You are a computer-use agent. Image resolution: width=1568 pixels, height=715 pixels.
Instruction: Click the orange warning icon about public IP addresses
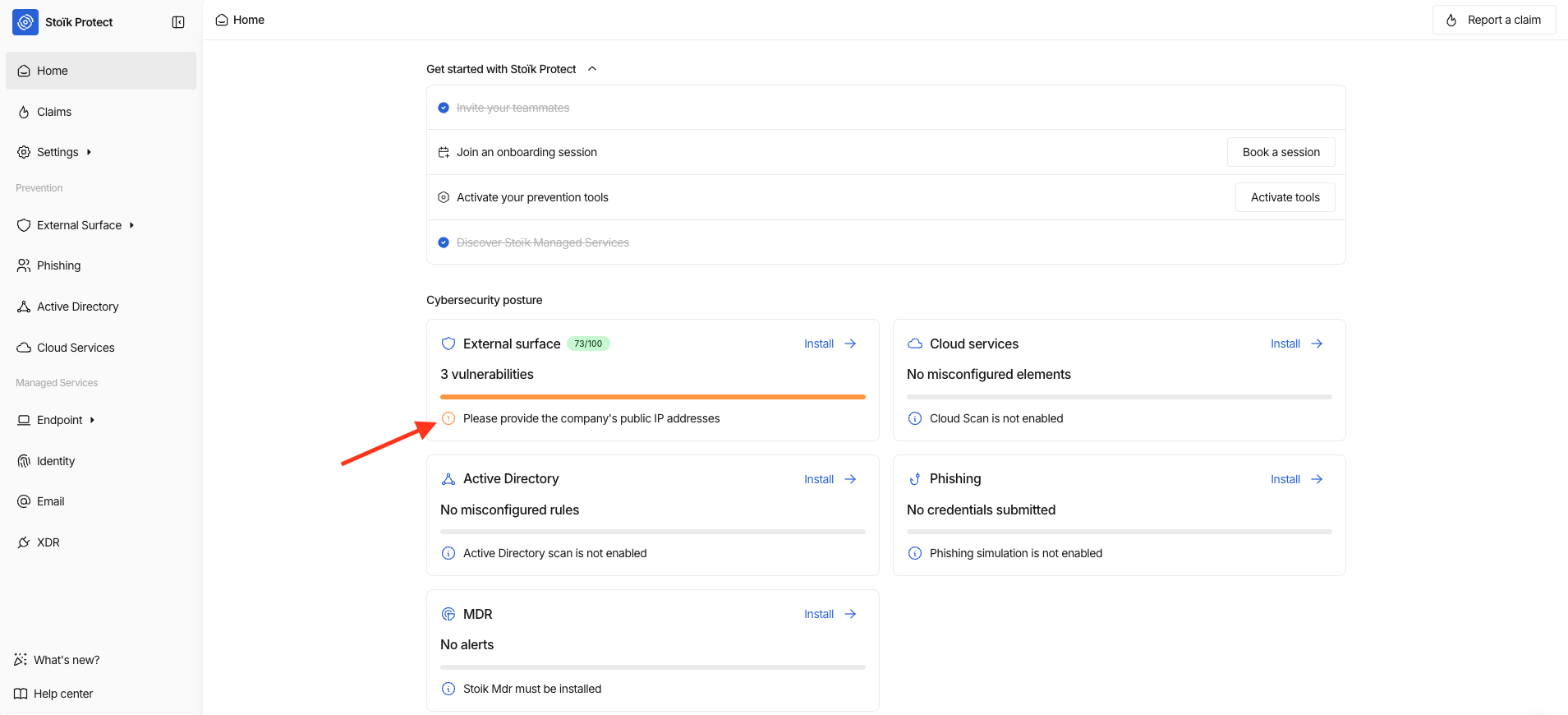click(448, 418)
